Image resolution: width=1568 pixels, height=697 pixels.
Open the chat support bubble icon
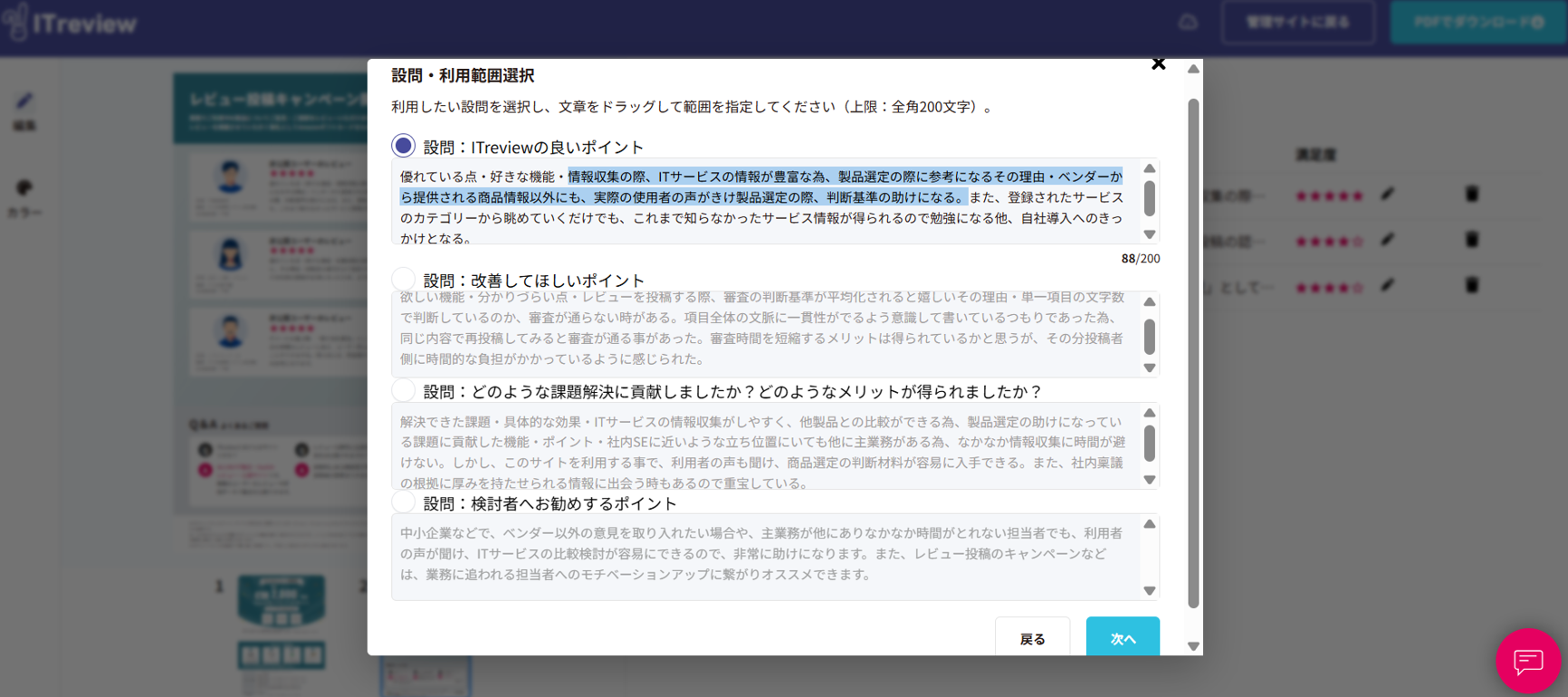[1527, 661]
